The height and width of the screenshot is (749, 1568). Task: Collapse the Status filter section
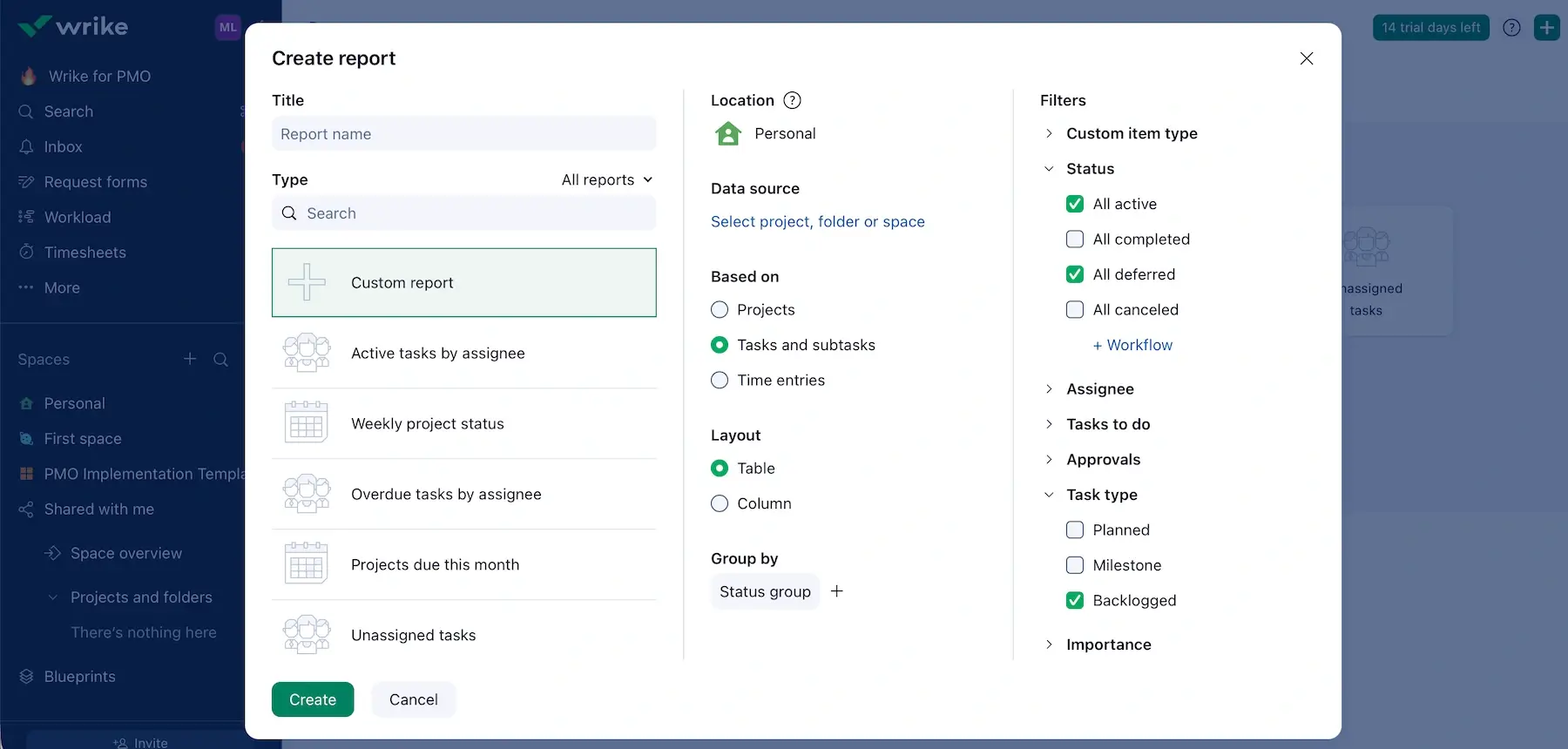point(1049,169)
